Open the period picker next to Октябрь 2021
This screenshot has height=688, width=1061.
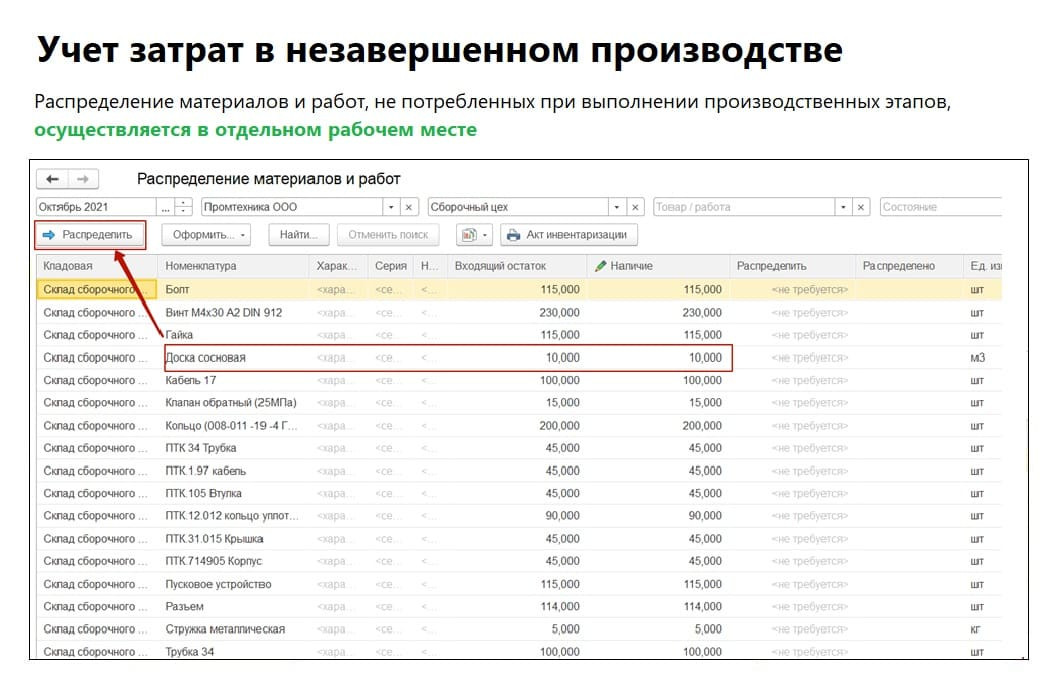tap(164, 207)
